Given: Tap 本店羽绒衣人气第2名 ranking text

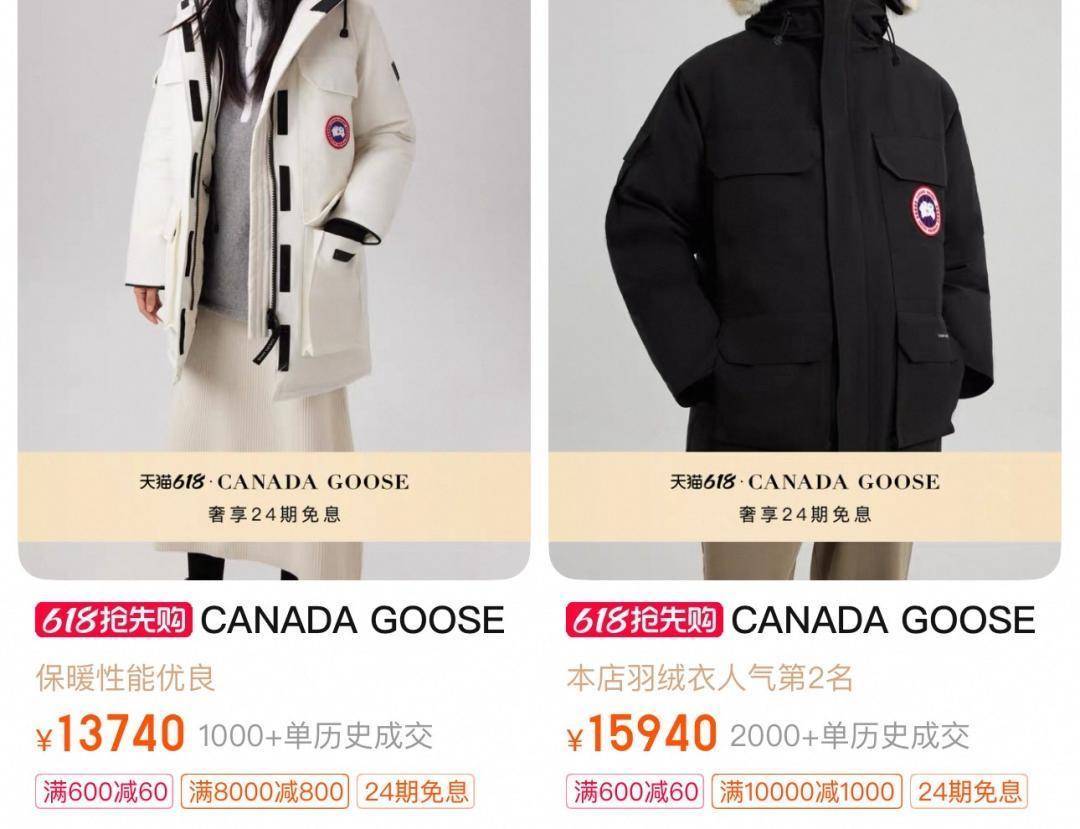Looking at the screenshot, I should (710, 678).
